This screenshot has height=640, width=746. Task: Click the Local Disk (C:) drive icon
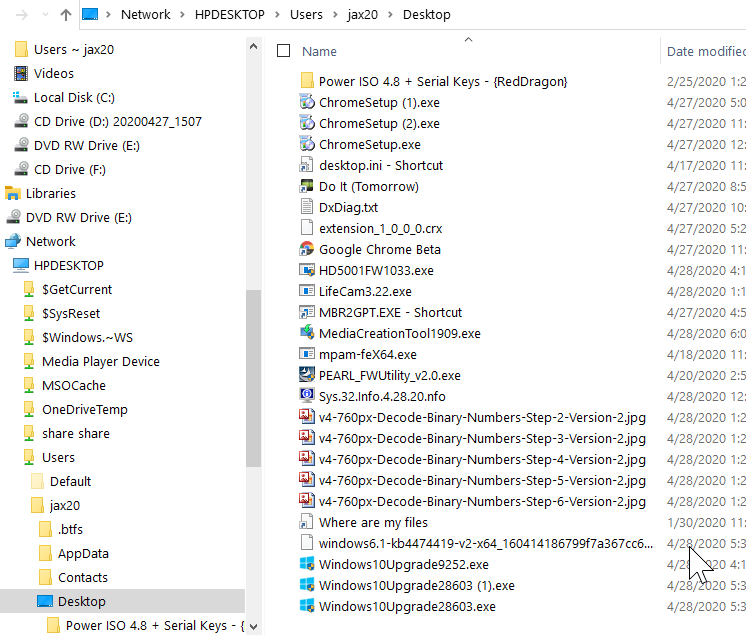point(21,98)
